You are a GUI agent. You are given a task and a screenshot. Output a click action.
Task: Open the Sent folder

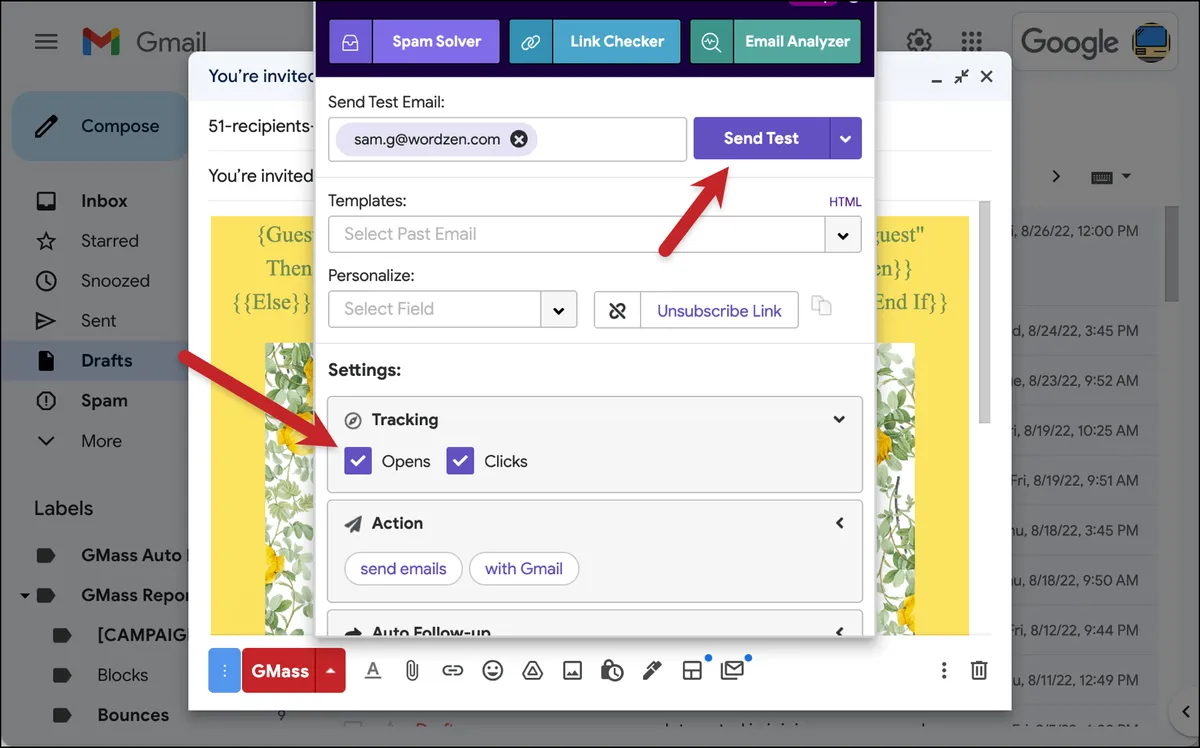click(x=98, y=321)
